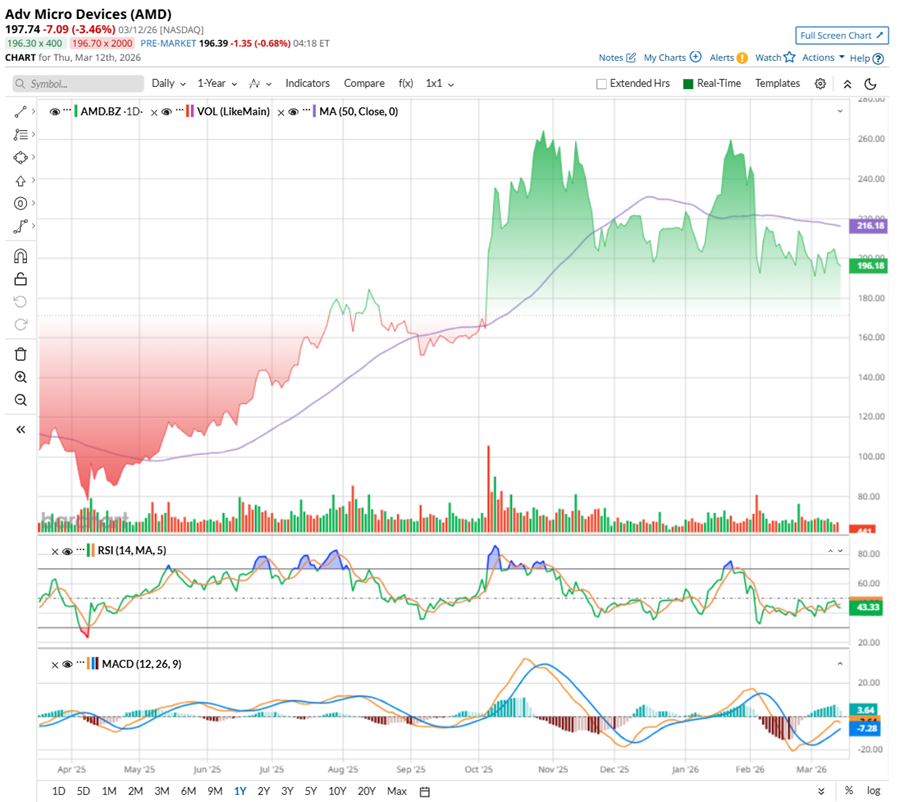Viewport: 902px width, 802px height.
Task: Select the Max period tab
Action: coord(397,791)
